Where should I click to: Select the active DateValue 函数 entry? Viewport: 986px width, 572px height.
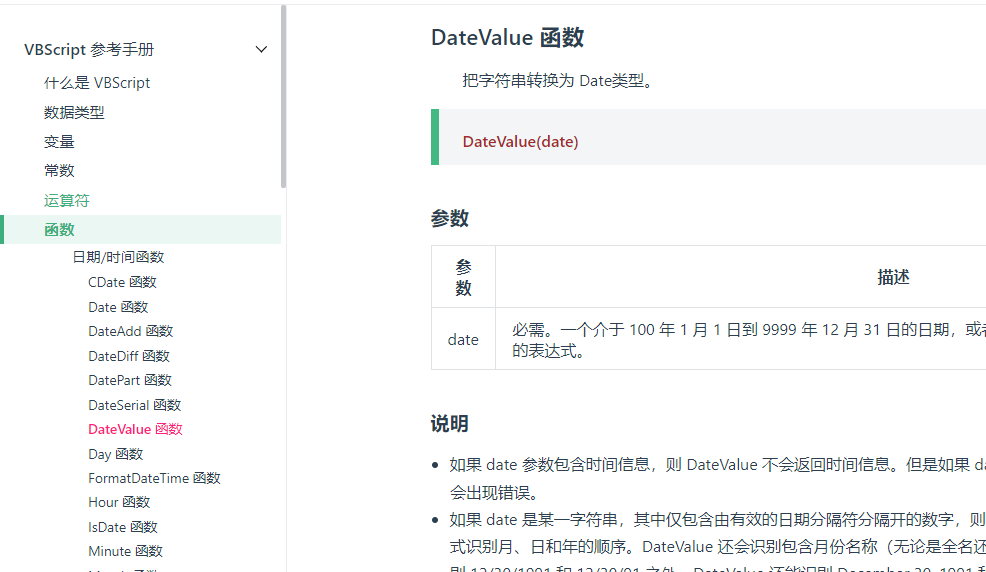point(135,429)
